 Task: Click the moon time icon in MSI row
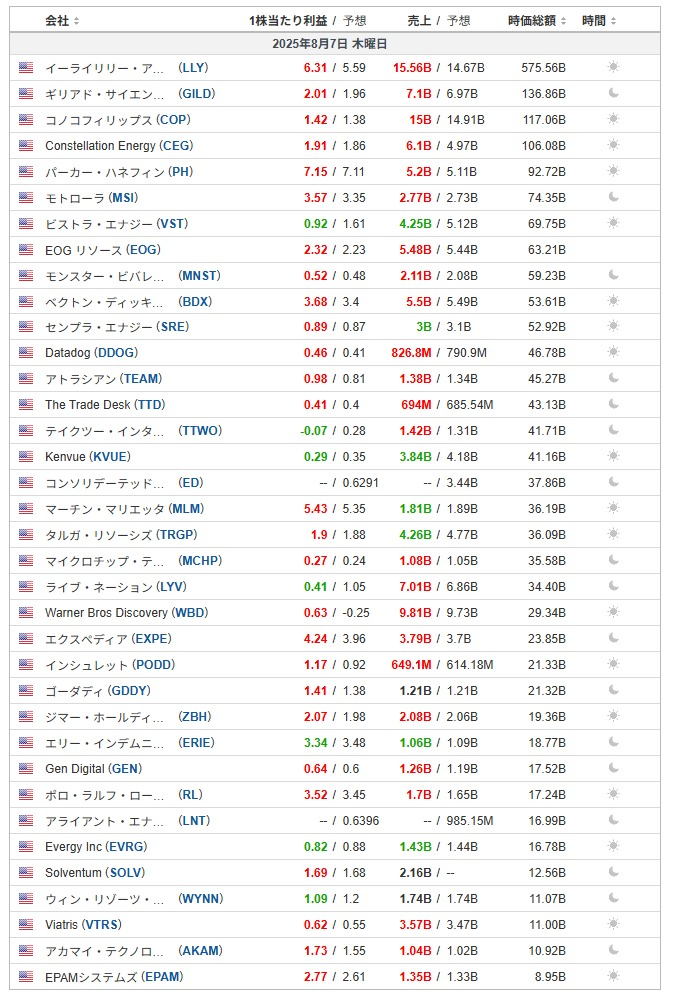click(x=613, y=197)
